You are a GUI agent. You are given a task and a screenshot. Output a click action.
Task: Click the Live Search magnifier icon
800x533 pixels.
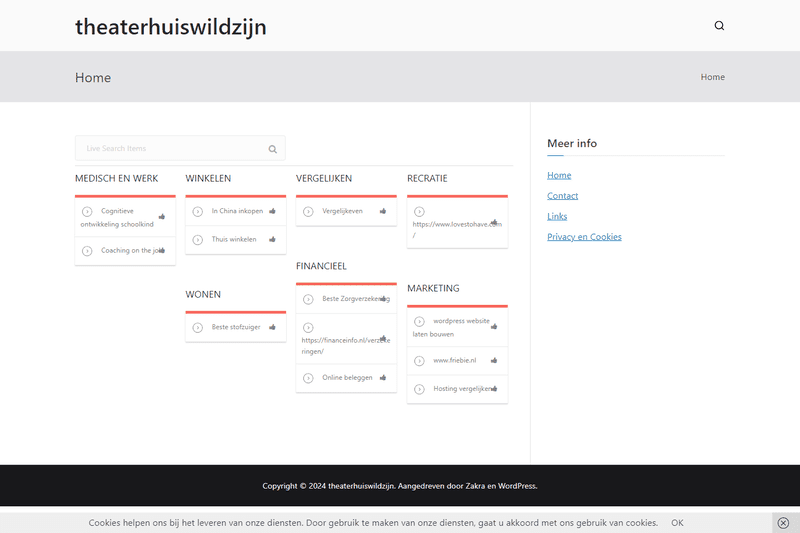(x=272, y=149)
